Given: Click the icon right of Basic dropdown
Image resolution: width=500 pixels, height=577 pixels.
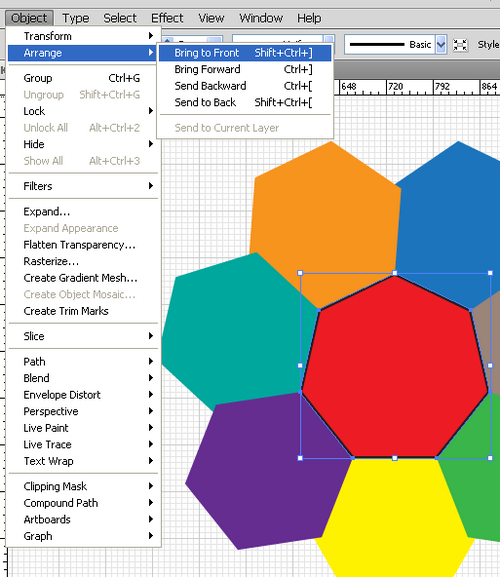Looking at the screenshot, I should pyautogui.click(x=460, y=45).
